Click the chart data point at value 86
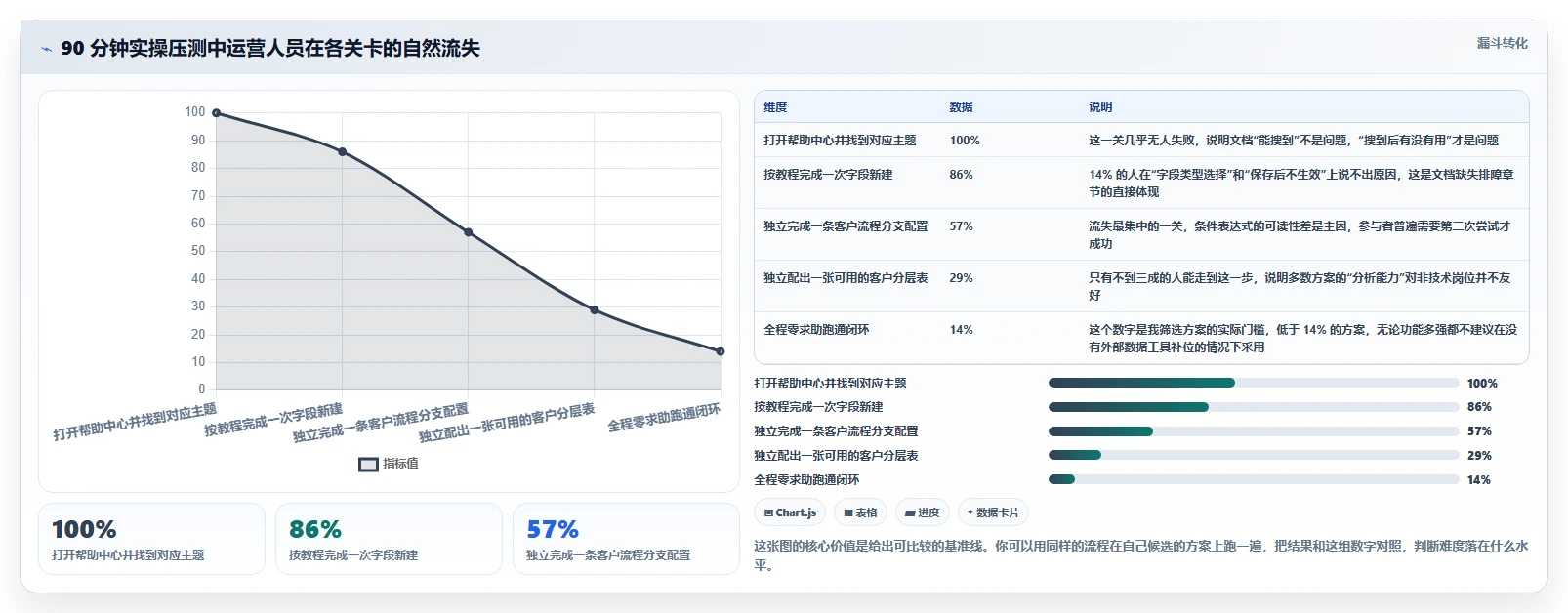1568x613 pixels. (x=343, y=151)
